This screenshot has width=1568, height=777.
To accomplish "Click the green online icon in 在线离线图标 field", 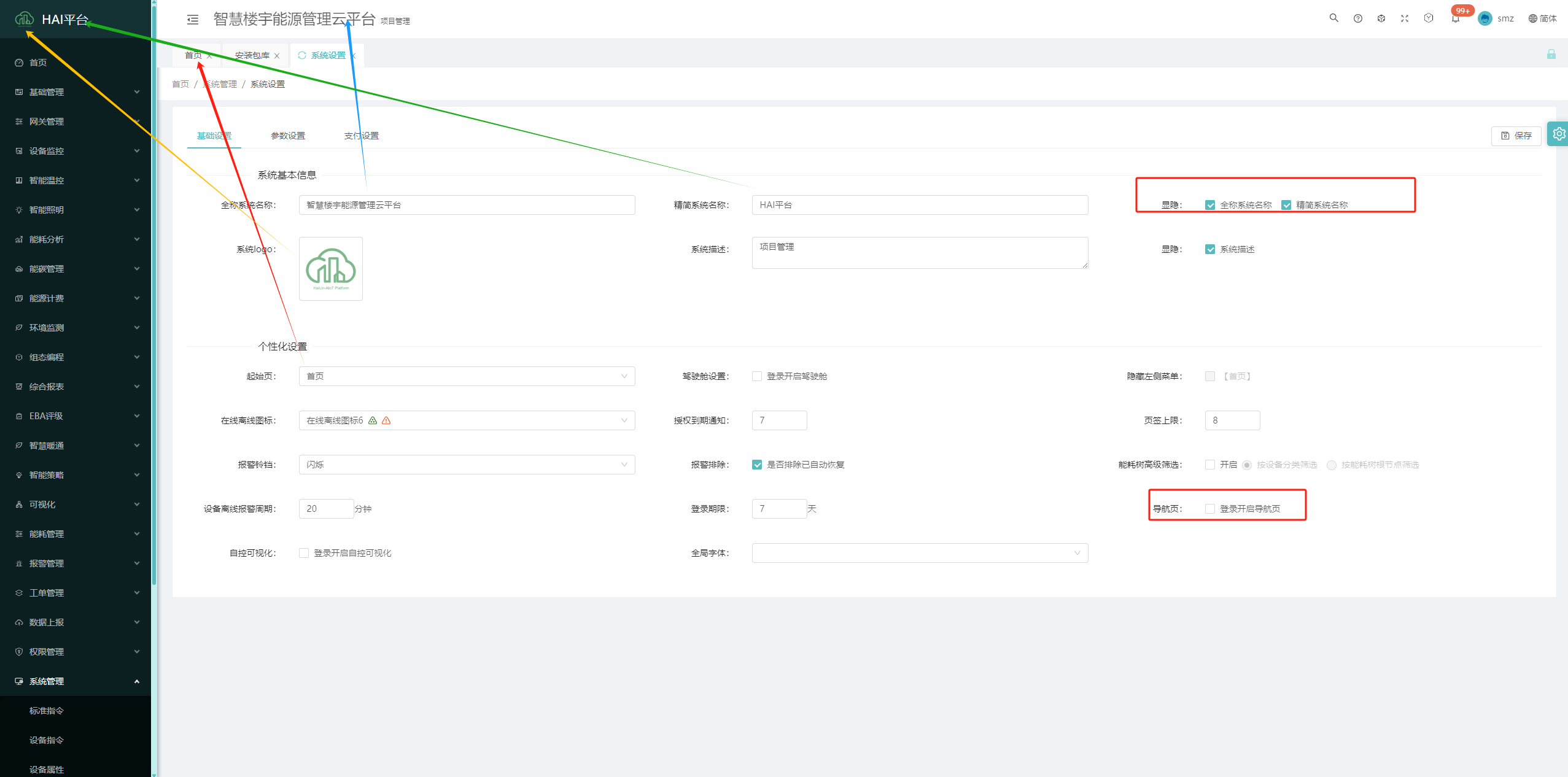I will pos(373,420).
